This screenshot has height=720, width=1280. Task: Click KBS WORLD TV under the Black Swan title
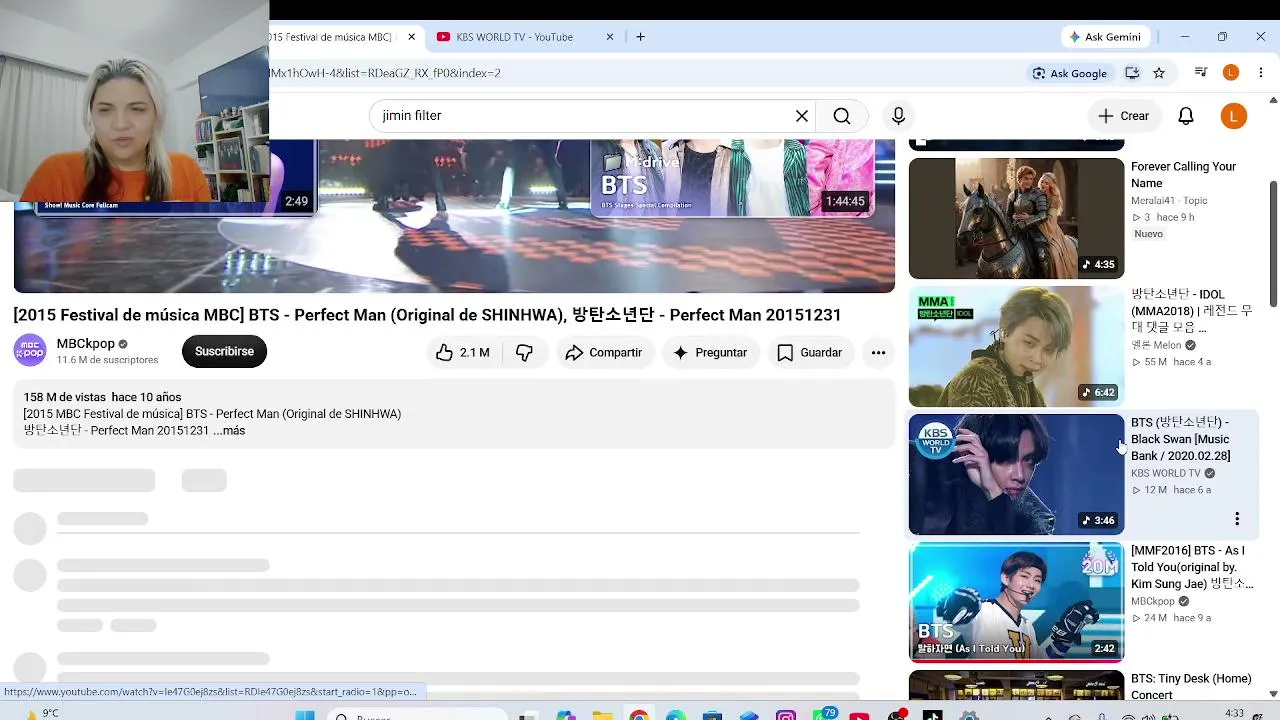point(1166,473)
